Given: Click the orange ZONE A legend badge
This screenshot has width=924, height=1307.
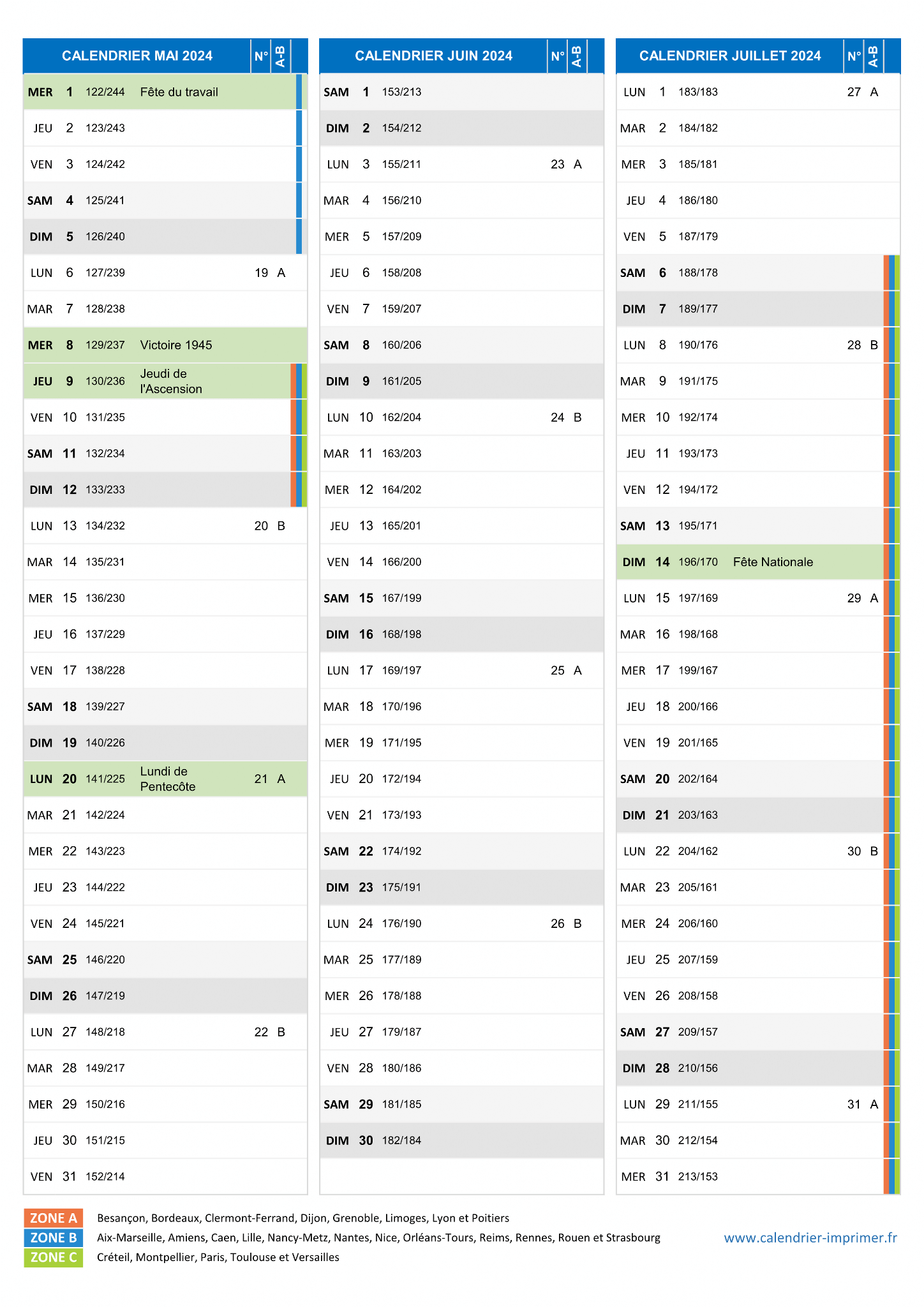Looking at the screenshot, I should click(x=53, y=1218).
